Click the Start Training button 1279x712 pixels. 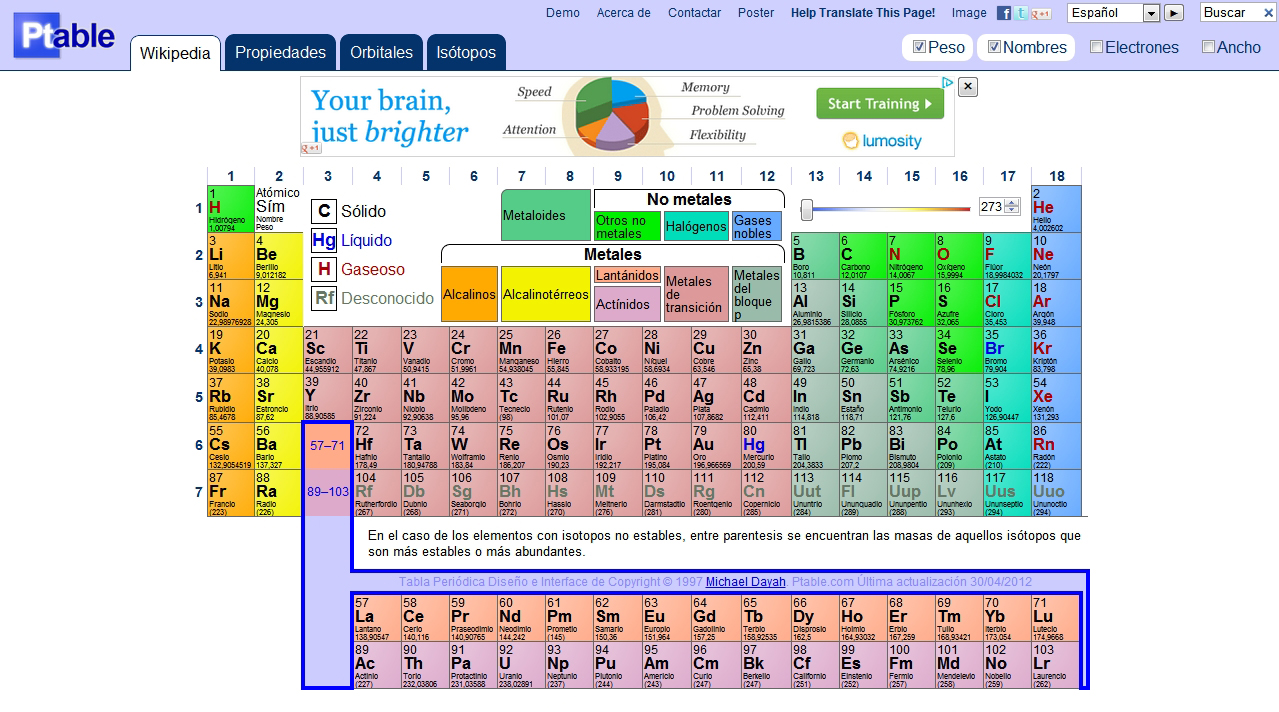879,104
